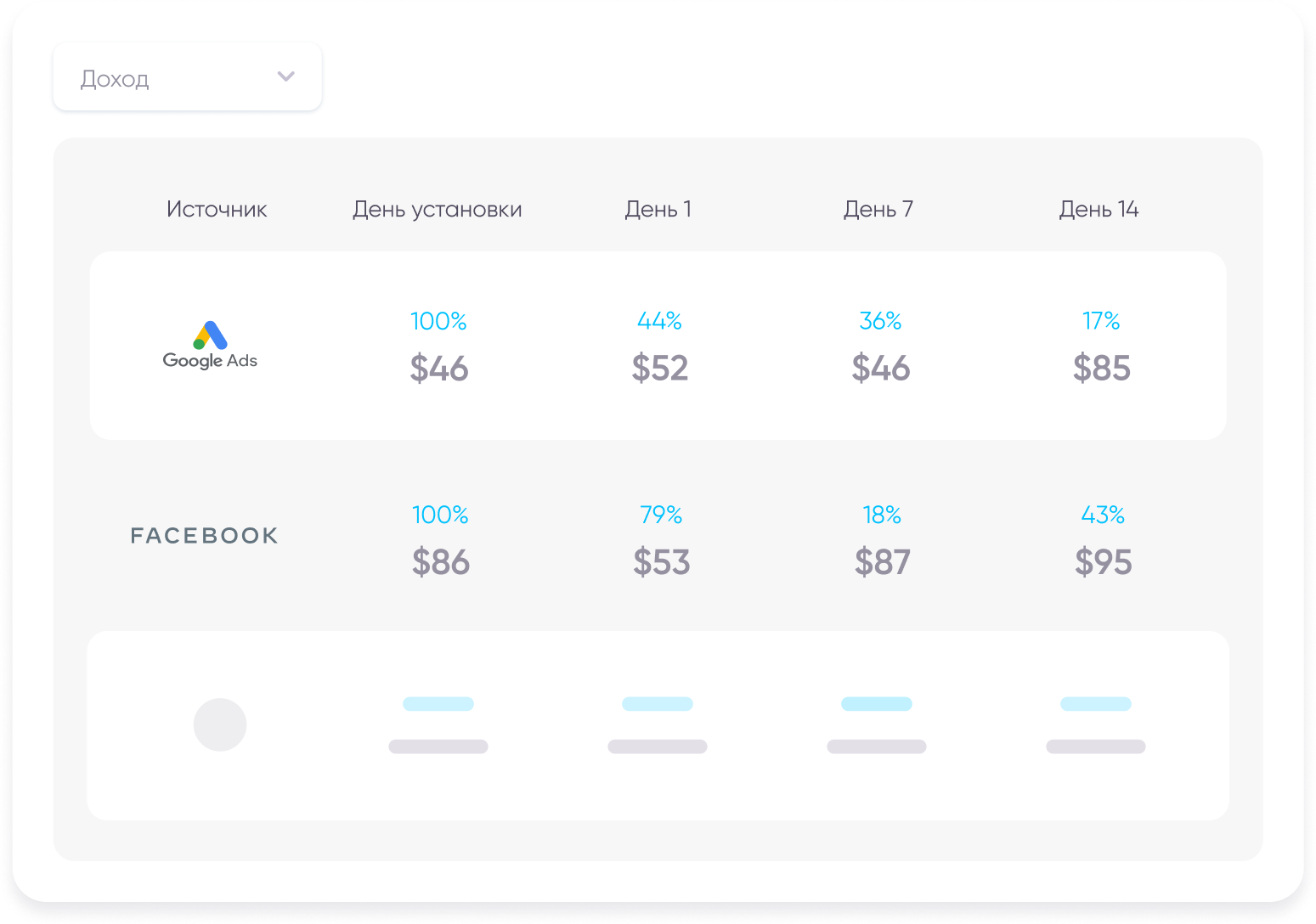Select the День 1 column header
1316x924 pixels.
tap(658, 209)
